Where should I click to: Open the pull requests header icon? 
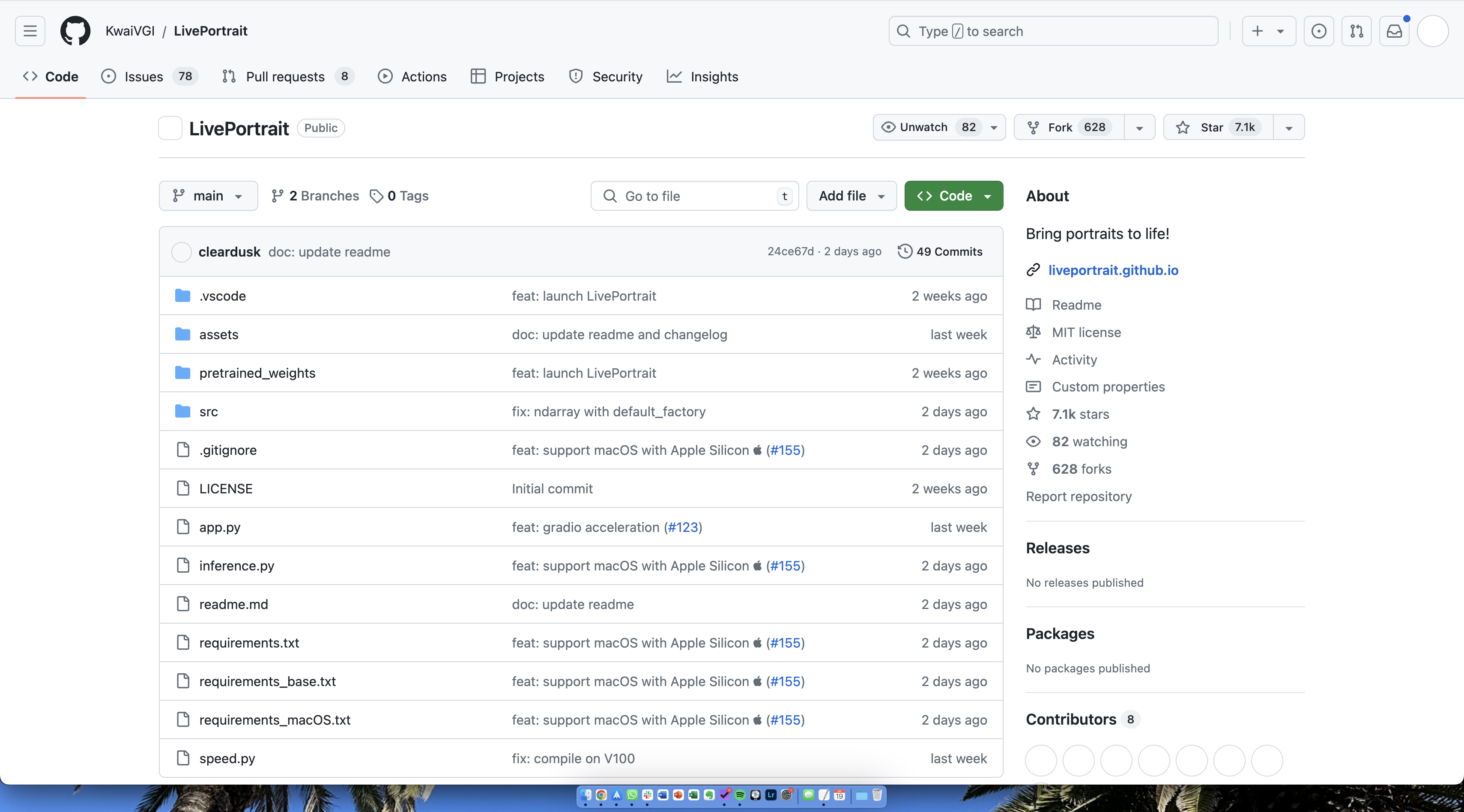pyautogui.click(x=1356, y=31)
